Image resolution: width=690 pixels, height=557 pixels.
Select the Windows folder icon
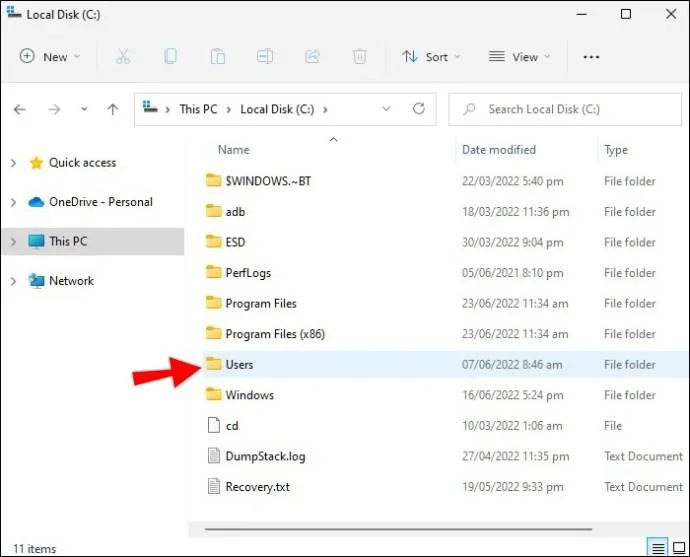tap(213, 395)
